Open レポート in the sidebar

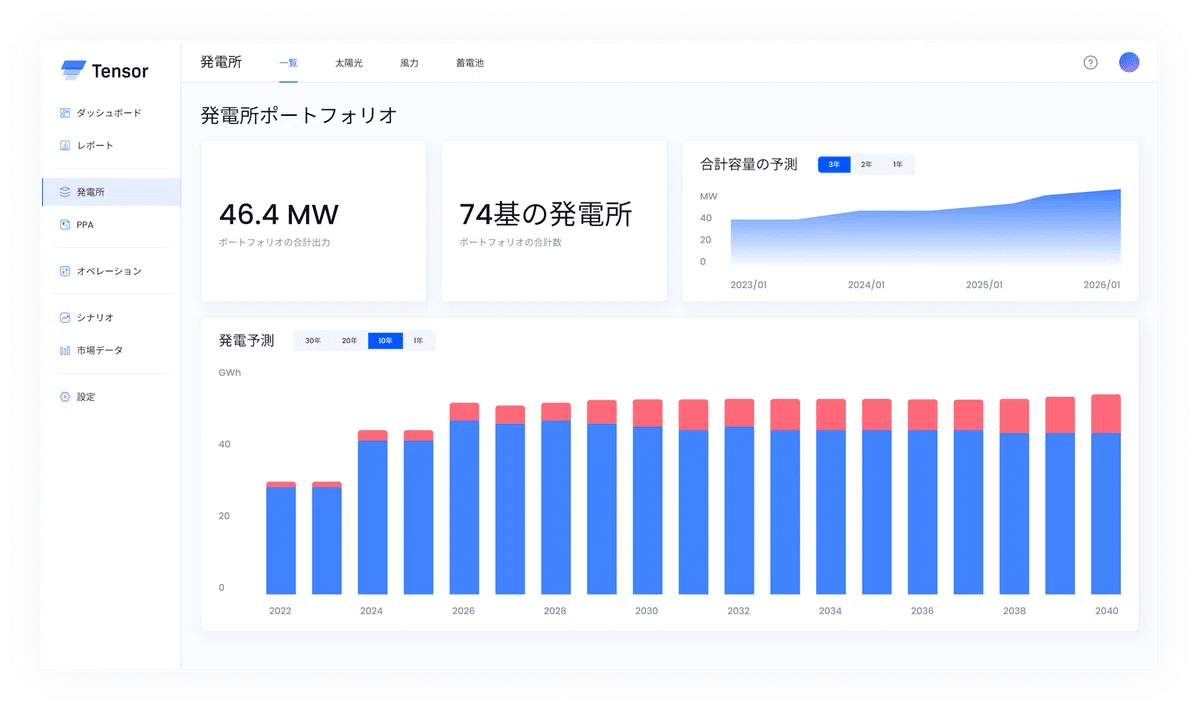[95, 145]
